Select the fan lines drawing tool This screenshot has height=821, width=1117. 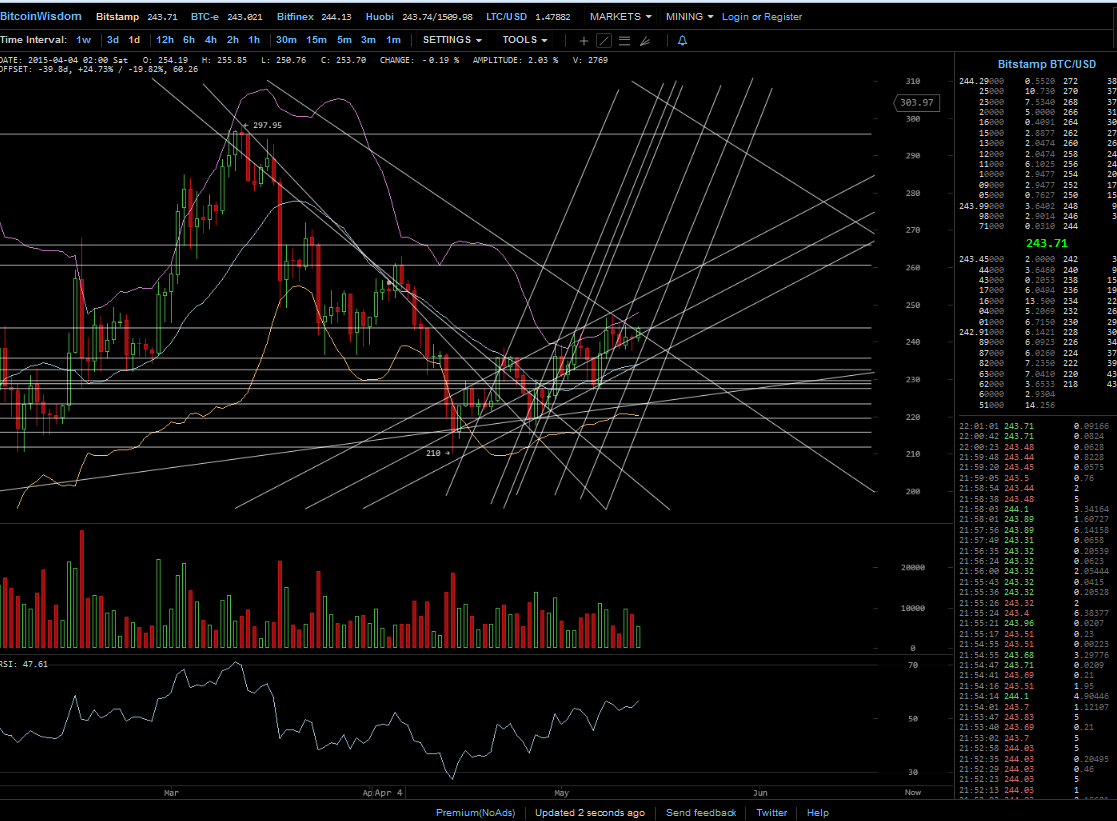(645, 41)
